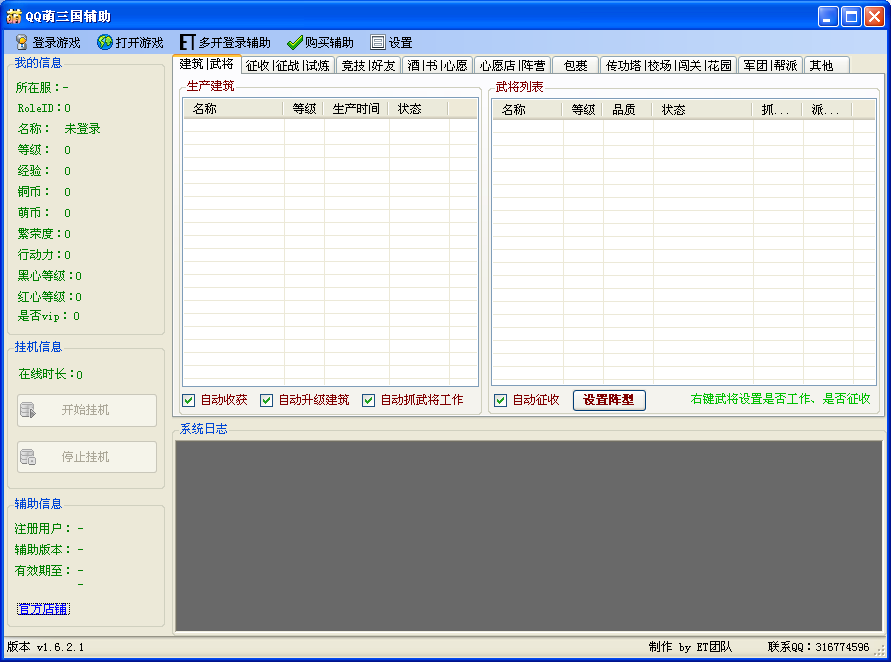Screen dimensions: 891x662
Task: Click 状态 column header in 武将列表
Action: [702, 110]
